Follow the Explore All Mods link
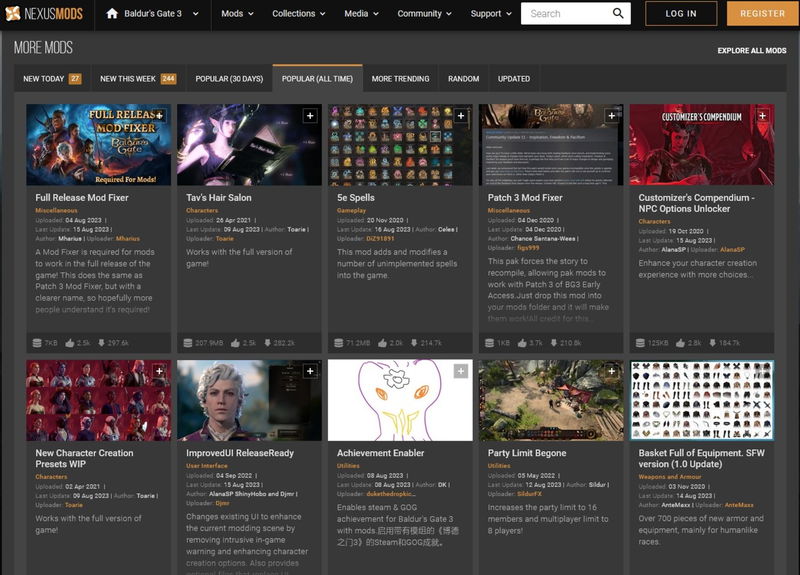Viewport: 800px width, 575px height. click(751, 50)
